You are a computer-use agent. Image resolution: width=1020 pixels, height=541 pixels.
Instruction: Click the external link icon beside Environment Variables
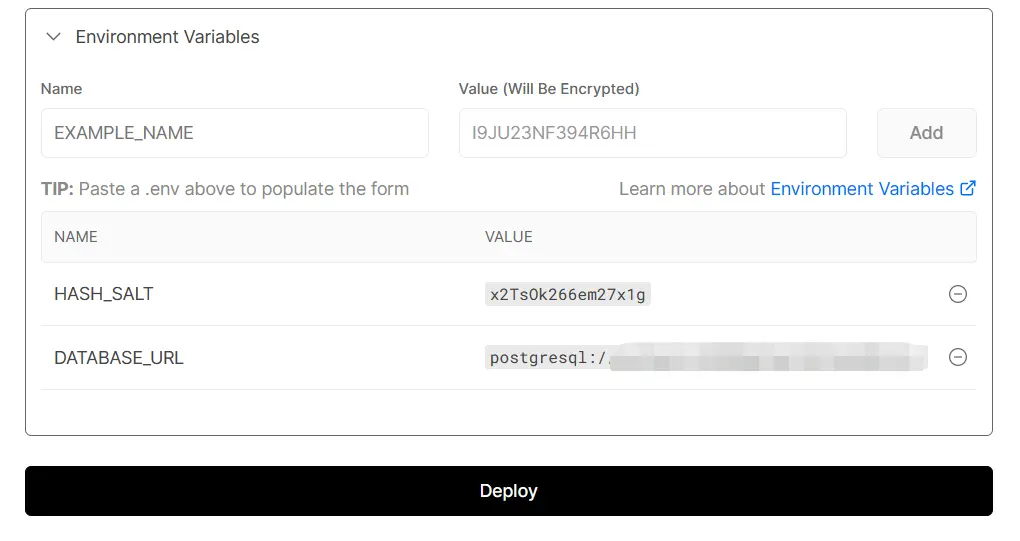coord(968,188)
